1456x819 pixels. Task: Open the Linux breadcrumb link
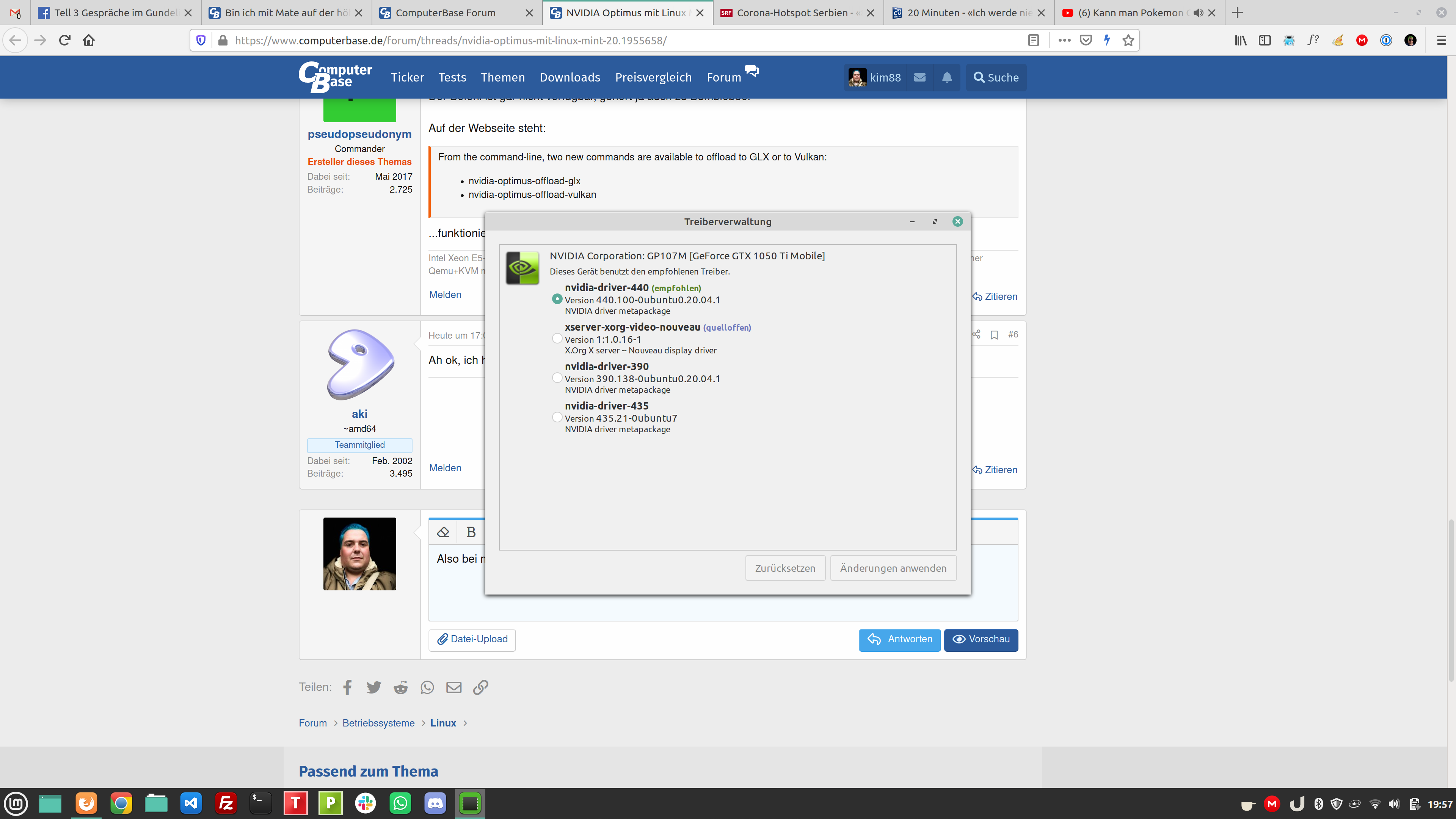[443, 723]
